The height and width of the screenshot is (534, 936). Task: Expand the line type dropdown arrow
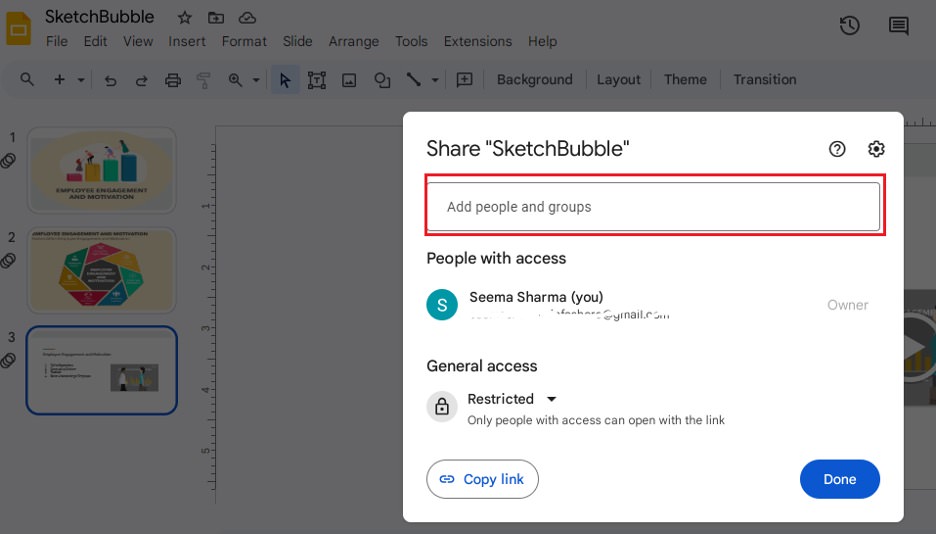435,79
